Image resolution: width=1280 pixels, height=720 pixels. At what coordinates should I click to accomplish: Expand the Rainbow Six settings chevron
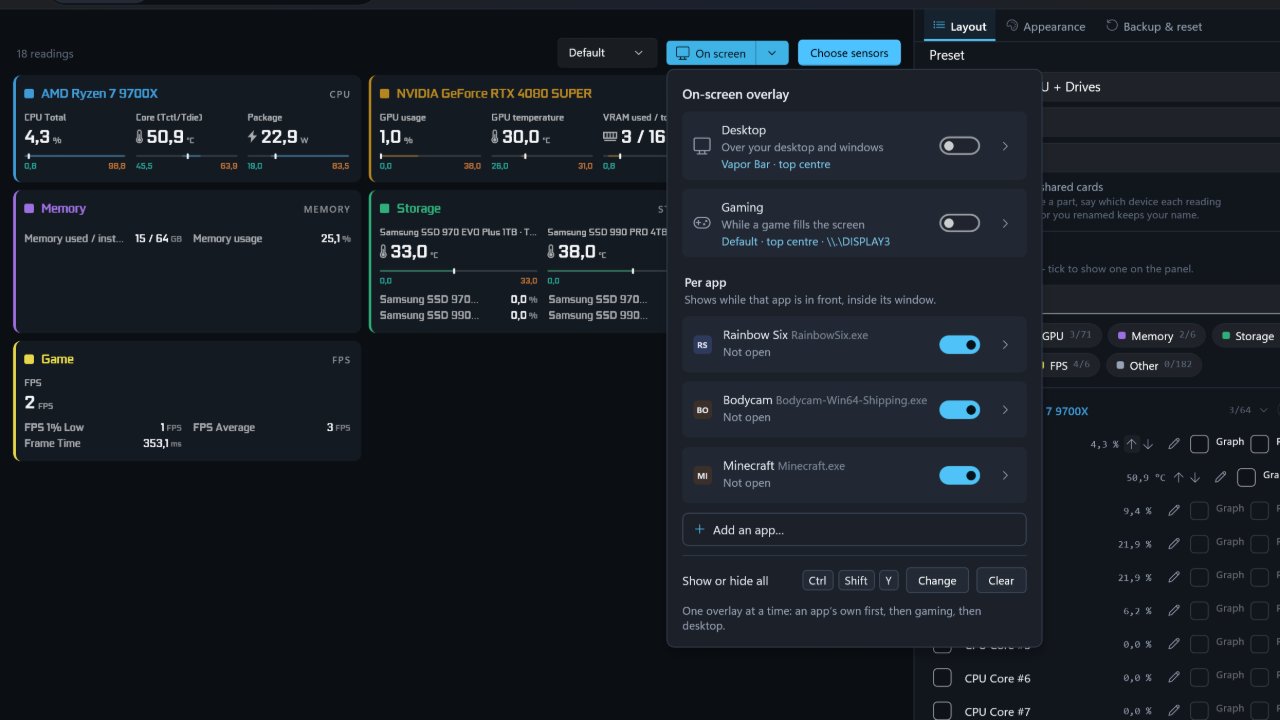coord(1005,344)
